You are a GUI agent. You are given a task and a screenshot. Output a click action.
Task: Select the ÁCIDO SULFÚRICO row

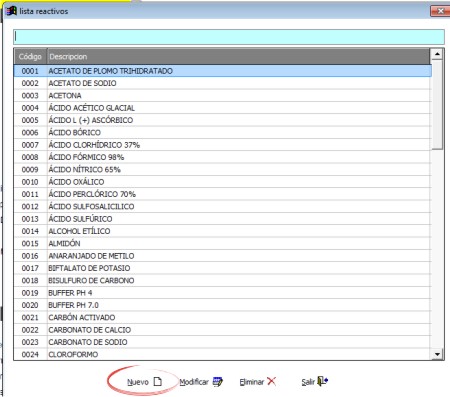point(222,219)
